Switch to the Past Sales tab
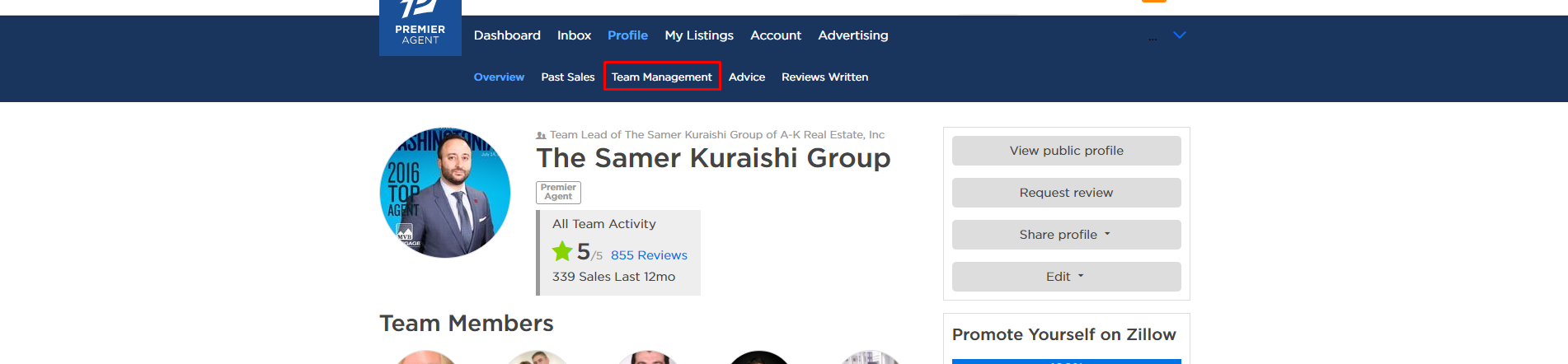The width and height of the screenshot is (1568, 364). 567,77
